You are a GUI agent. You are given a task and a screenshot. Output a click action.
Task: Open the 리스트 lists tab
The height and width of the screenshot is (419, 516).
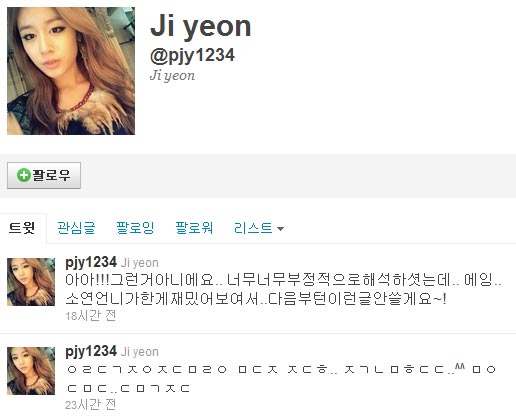tap(253, 228)
